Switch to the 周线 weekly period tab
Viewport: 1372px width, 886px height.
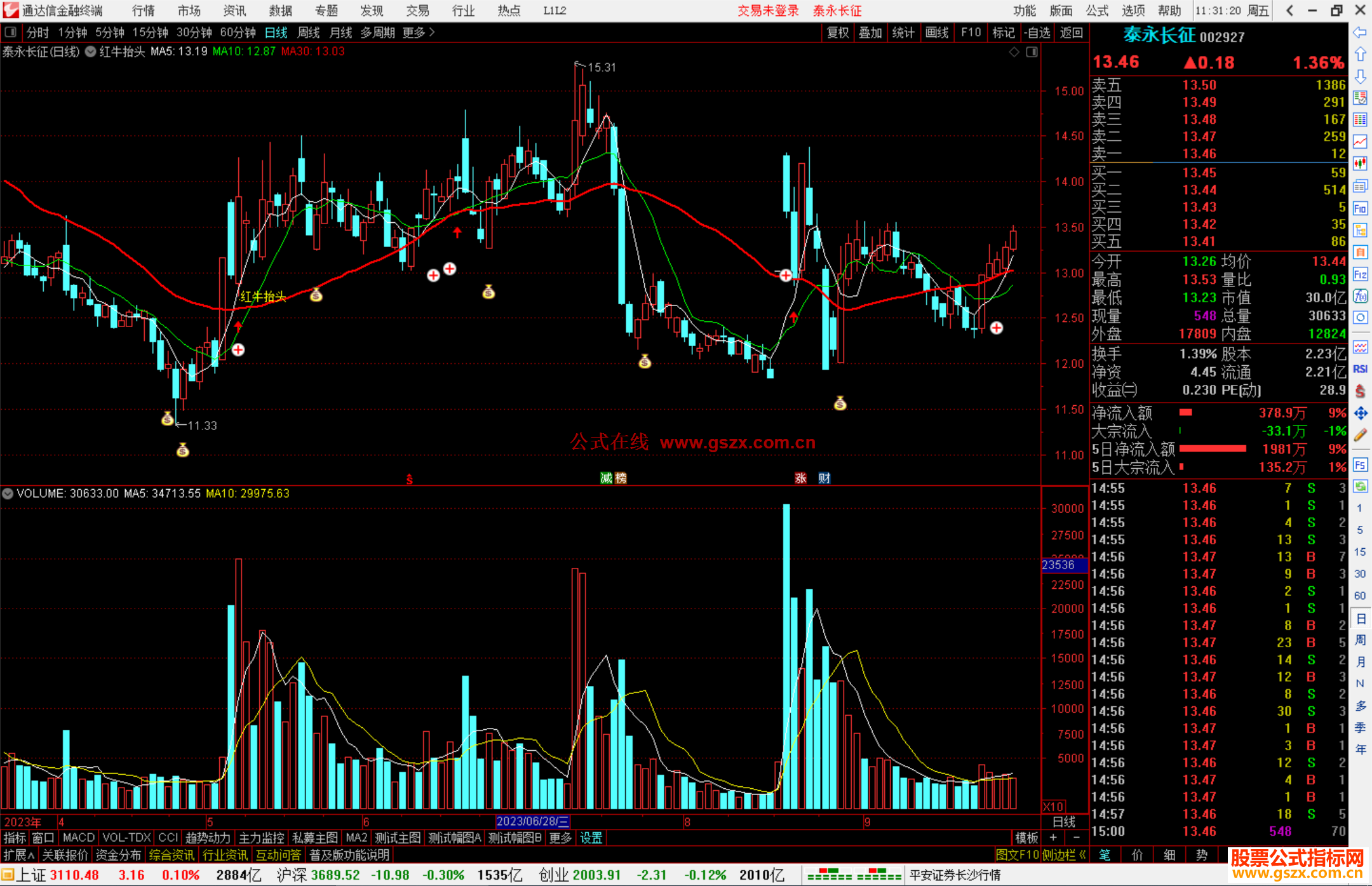pyautogui.click(x=309, y=32)
